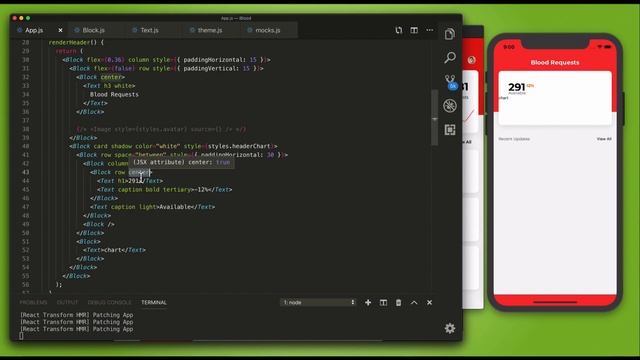
Task: Select the TERMINAL panel tab
Action: 154,302
